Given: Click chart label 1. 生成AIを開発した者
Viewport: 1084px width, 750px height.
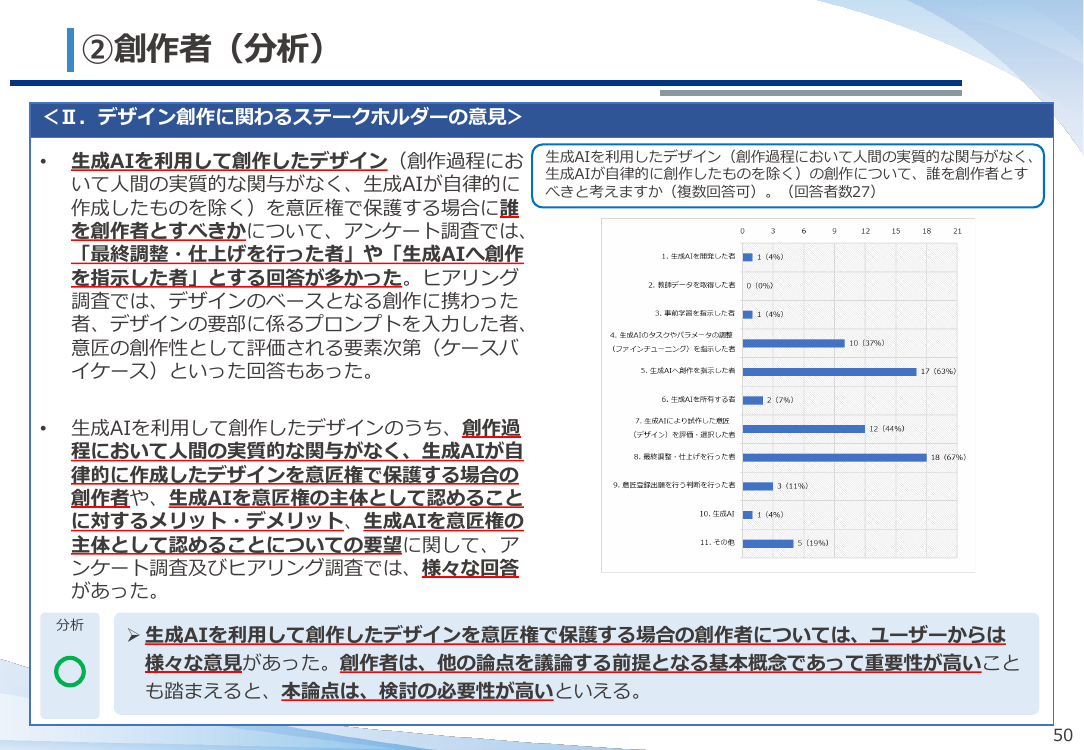Looking at the screenshot, I should click(x=698, y=256).
